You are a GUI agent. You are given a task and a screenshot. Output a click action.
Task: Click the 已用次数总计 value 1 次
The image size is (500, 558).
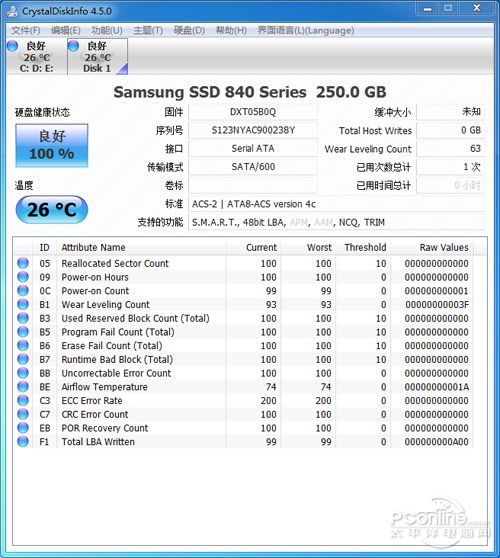click(450, 167)
